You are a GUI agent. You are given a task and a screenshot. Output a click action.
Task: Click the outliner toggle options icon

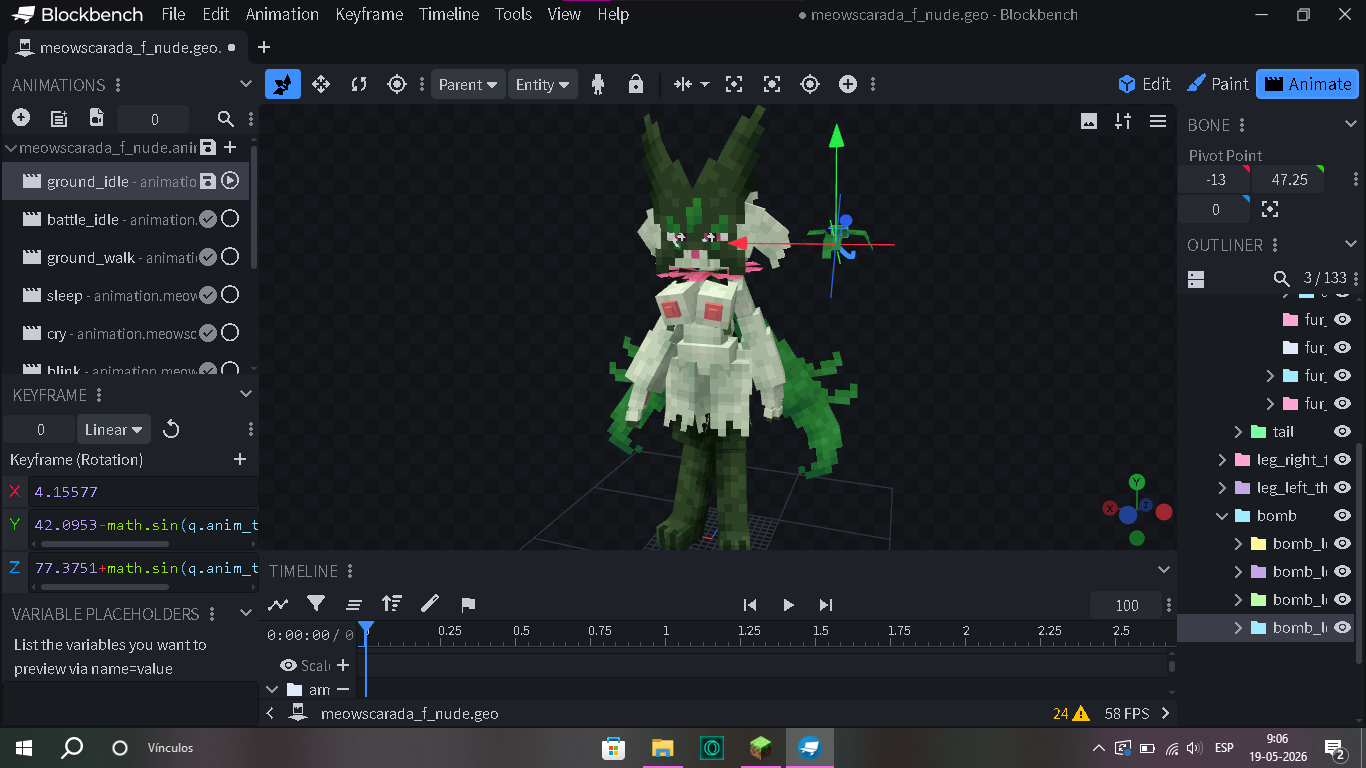click(1196, 278)
